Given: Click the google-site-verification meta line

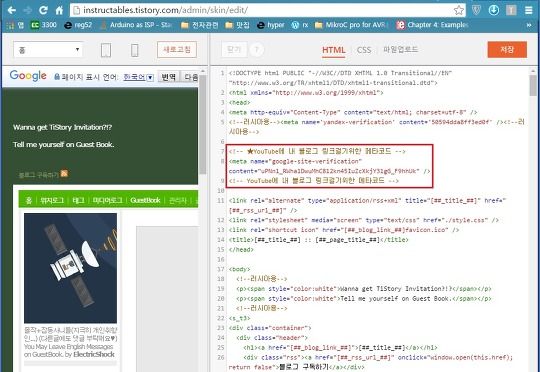Looking at the screenshot, I should [x=329, y=166].
